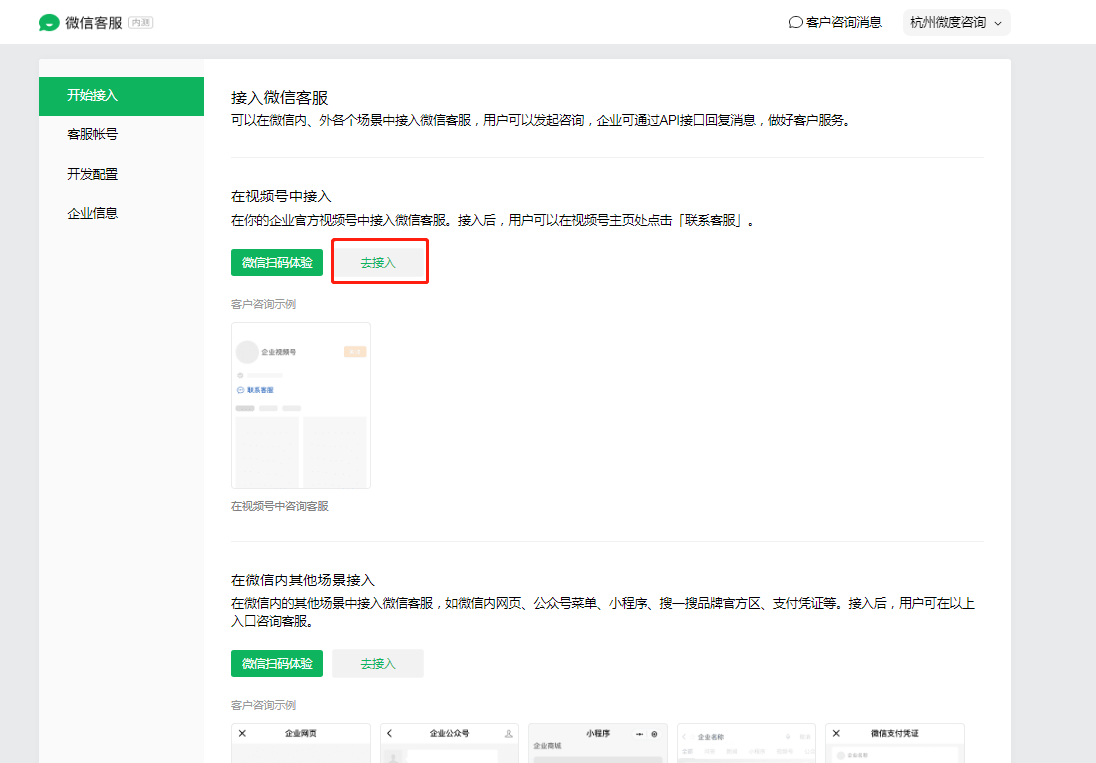Open the 小程序 example thumbnail

click(598, 743)
